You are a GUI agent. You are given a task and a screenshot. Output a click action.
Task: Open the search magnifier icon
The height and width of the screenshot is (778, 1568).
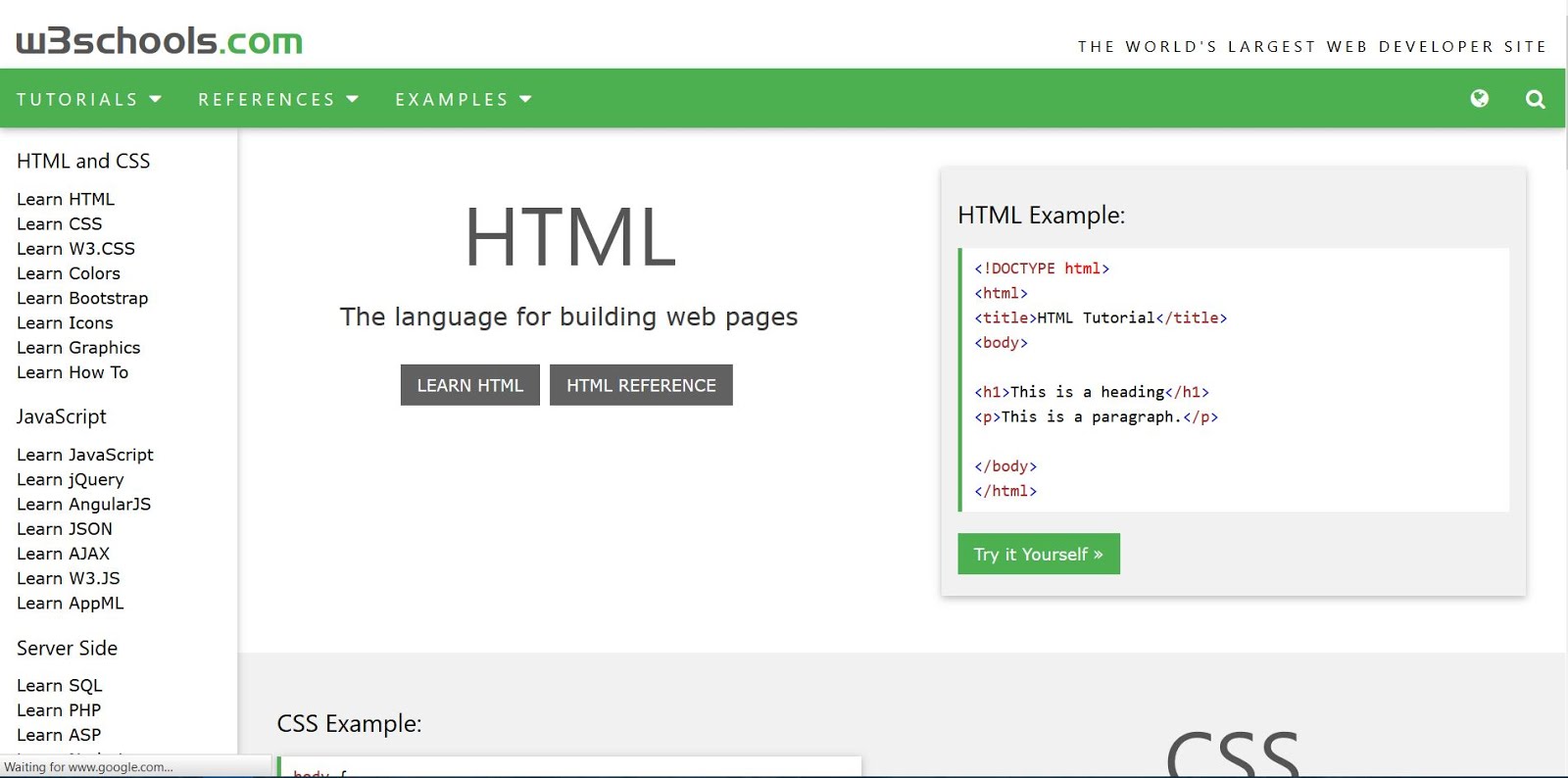coord(1536,99)
